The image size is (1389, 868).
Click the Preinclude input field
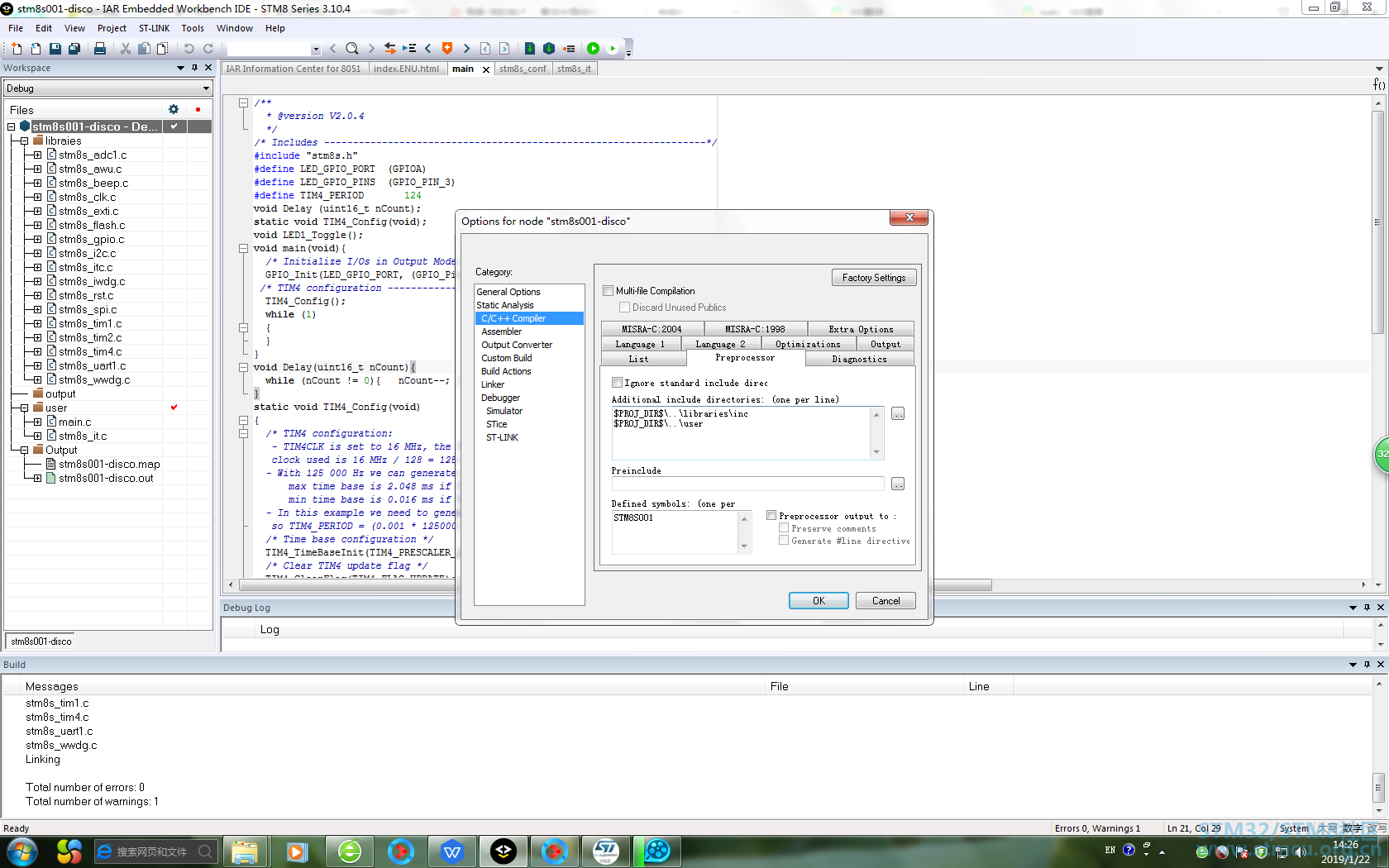pyautogui.click(x=747, y=484)
